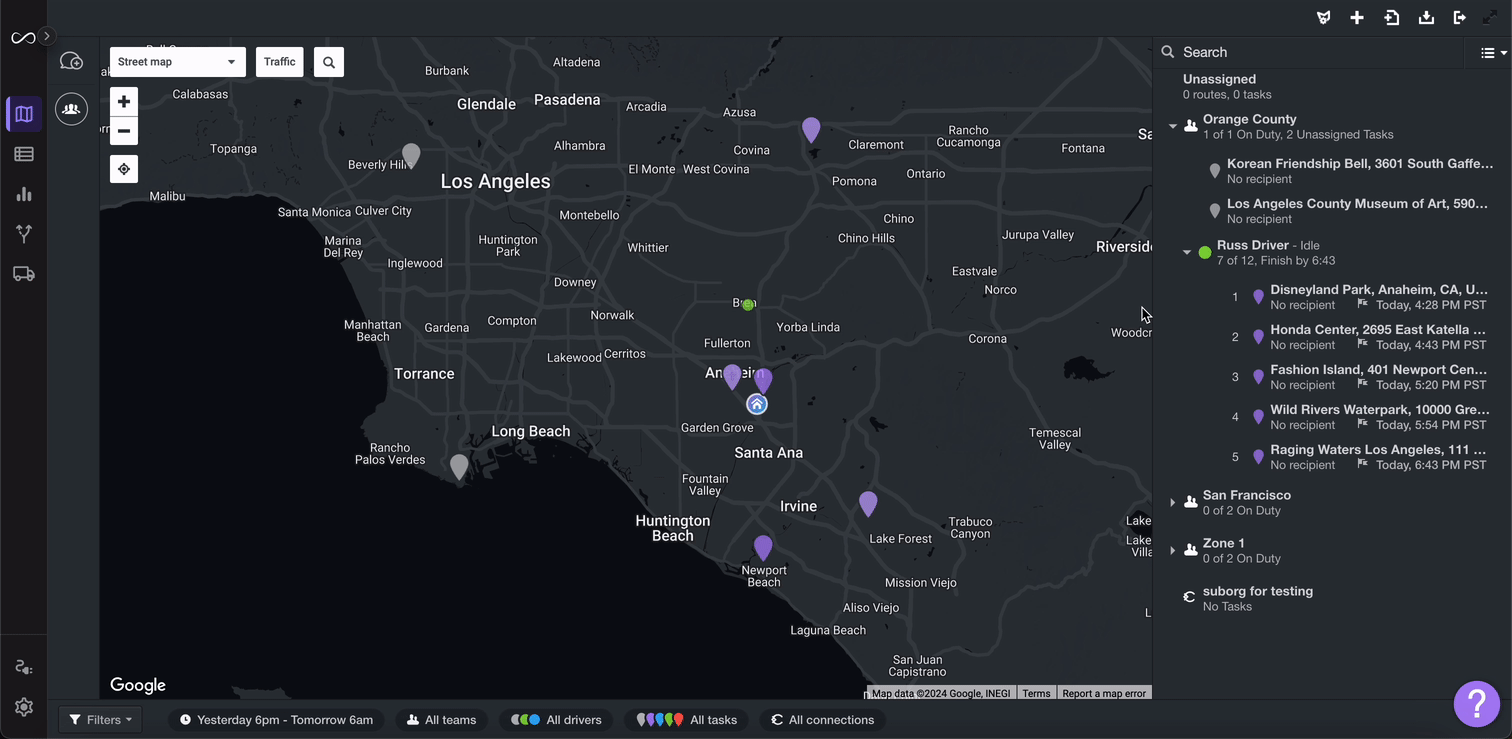Open the All drivers filter
The height and width of the screenshot is (739, 1512).
pos(557,720)
